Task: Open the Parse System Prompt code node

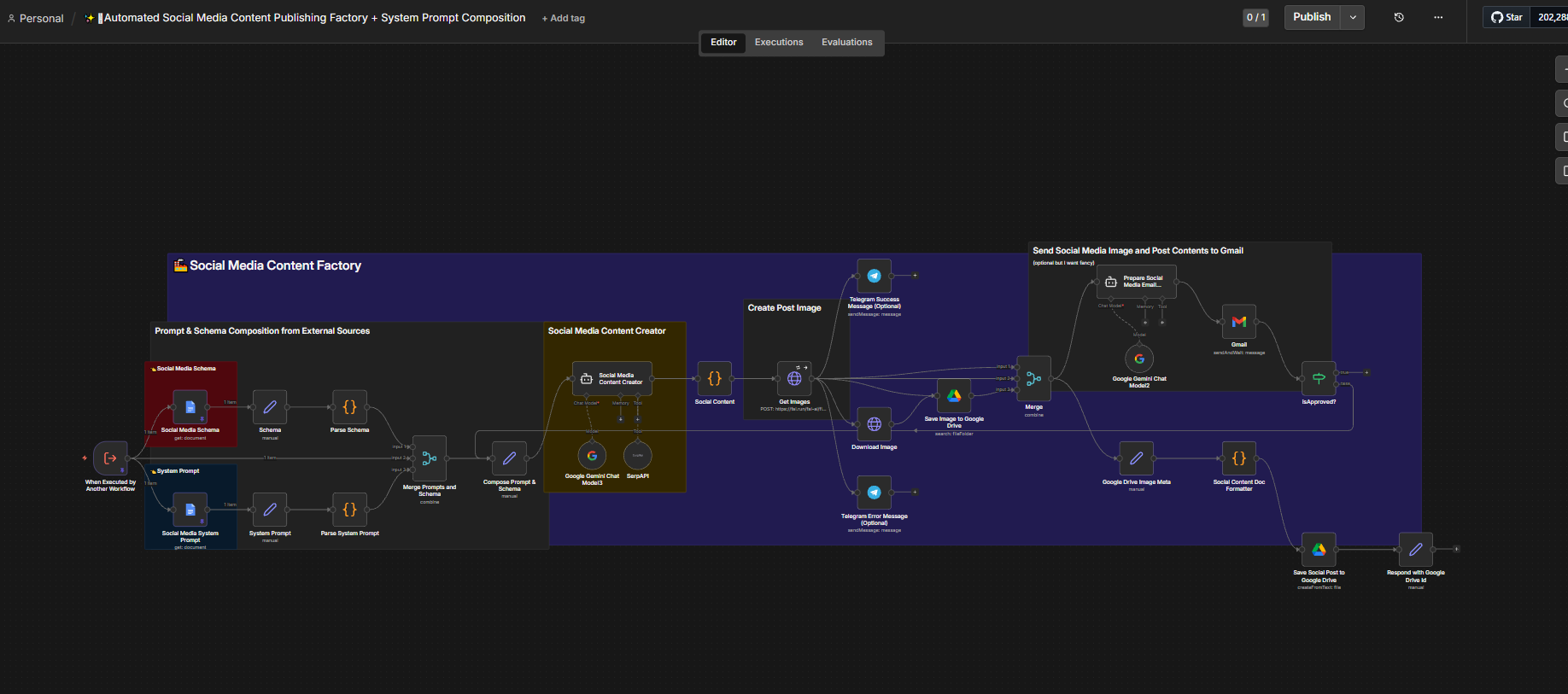Action: [349, 510]
